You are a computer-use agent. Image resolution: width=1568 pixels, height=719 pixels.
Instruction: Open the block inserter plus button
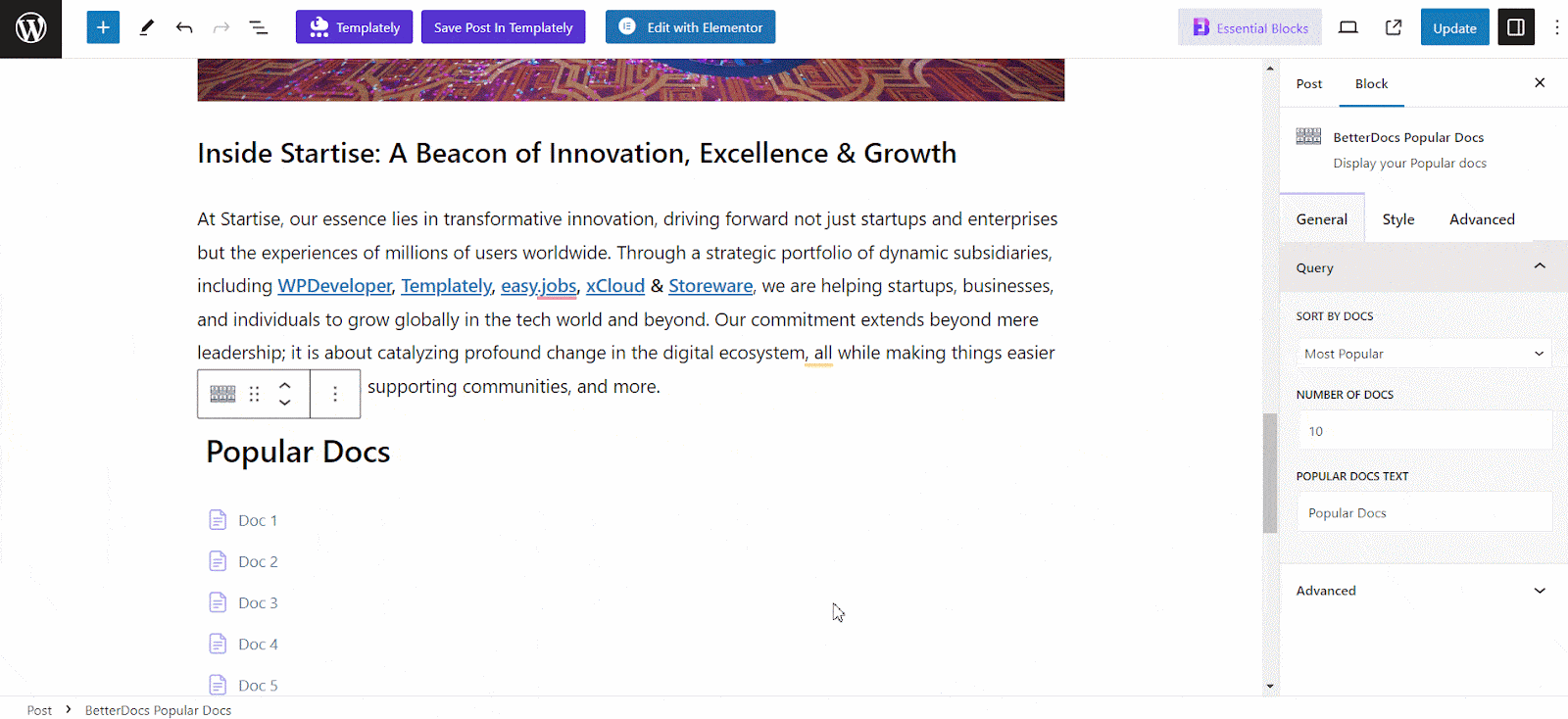pos(103,27)
